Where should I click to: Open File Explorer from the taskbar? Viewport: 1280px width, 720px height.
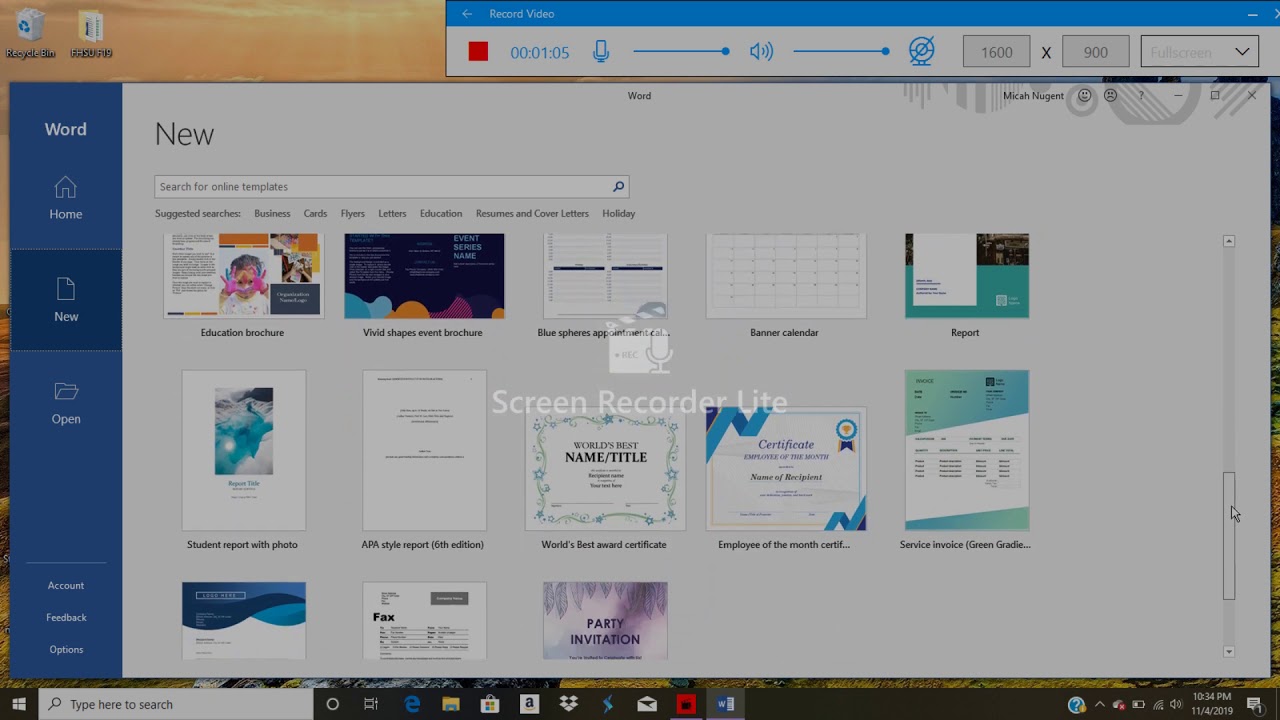(451, 705)
